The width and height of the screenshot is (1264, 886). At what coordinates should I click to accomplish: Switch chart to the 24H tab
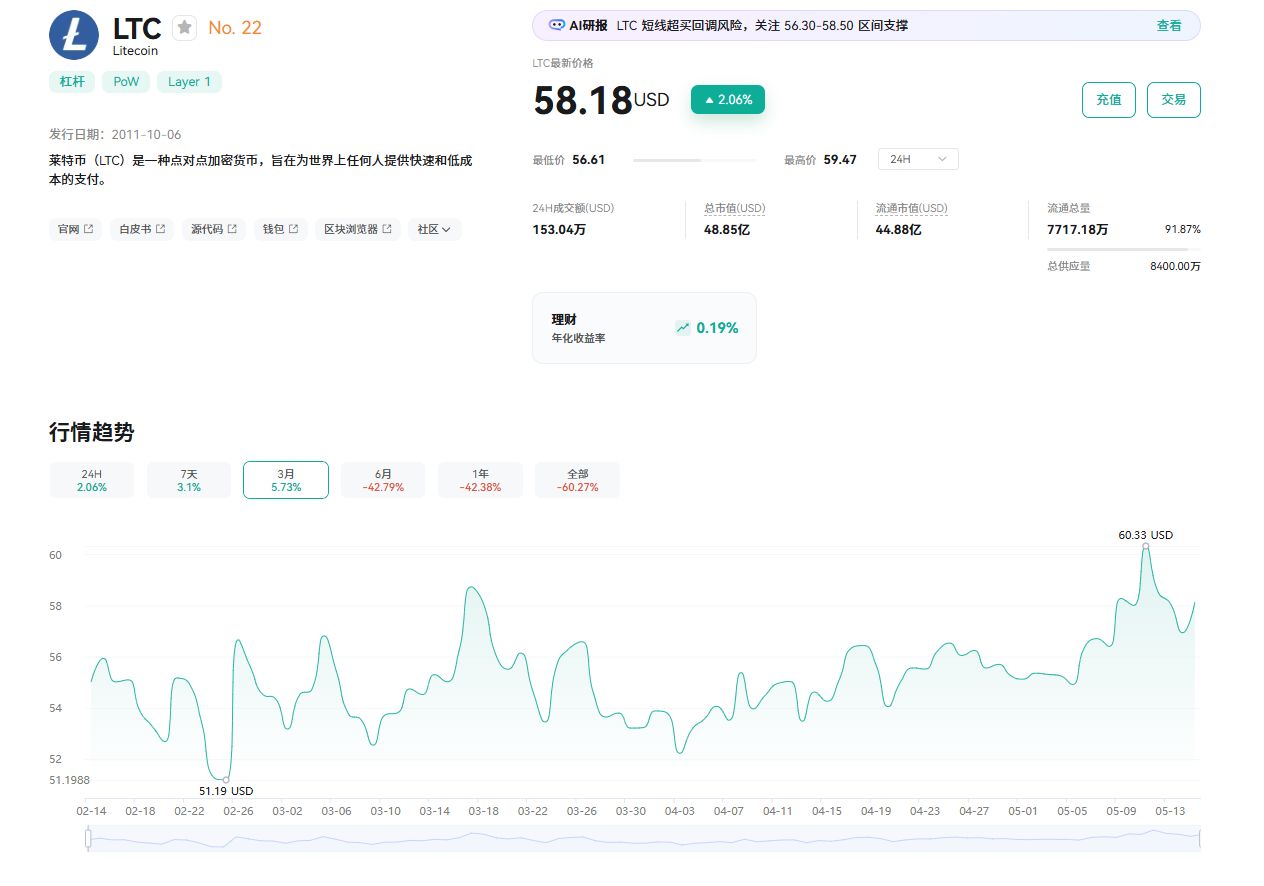tap(92, 480)
